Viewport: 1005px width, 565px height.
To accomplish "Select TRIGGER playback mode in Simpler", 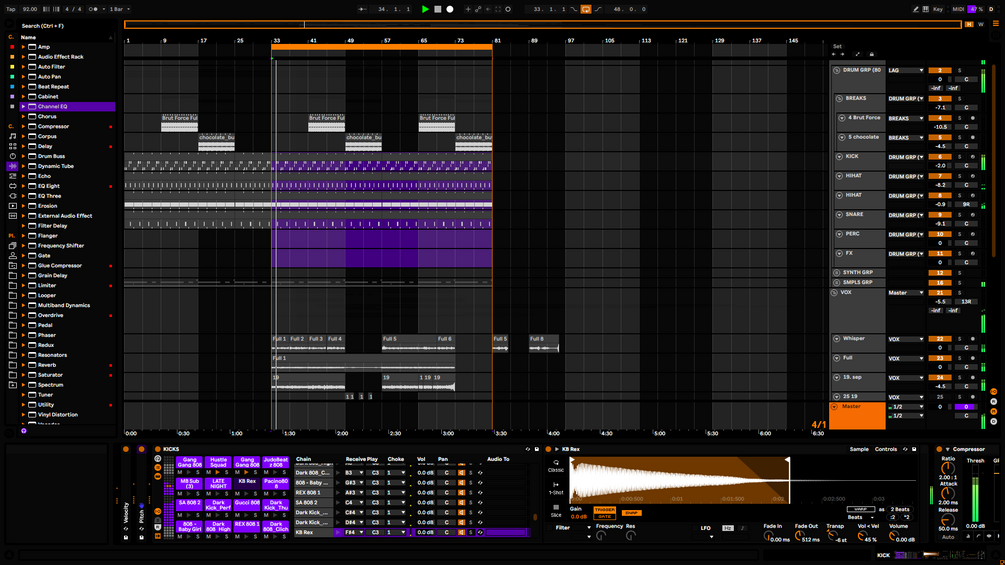I will tap(604, 510).
